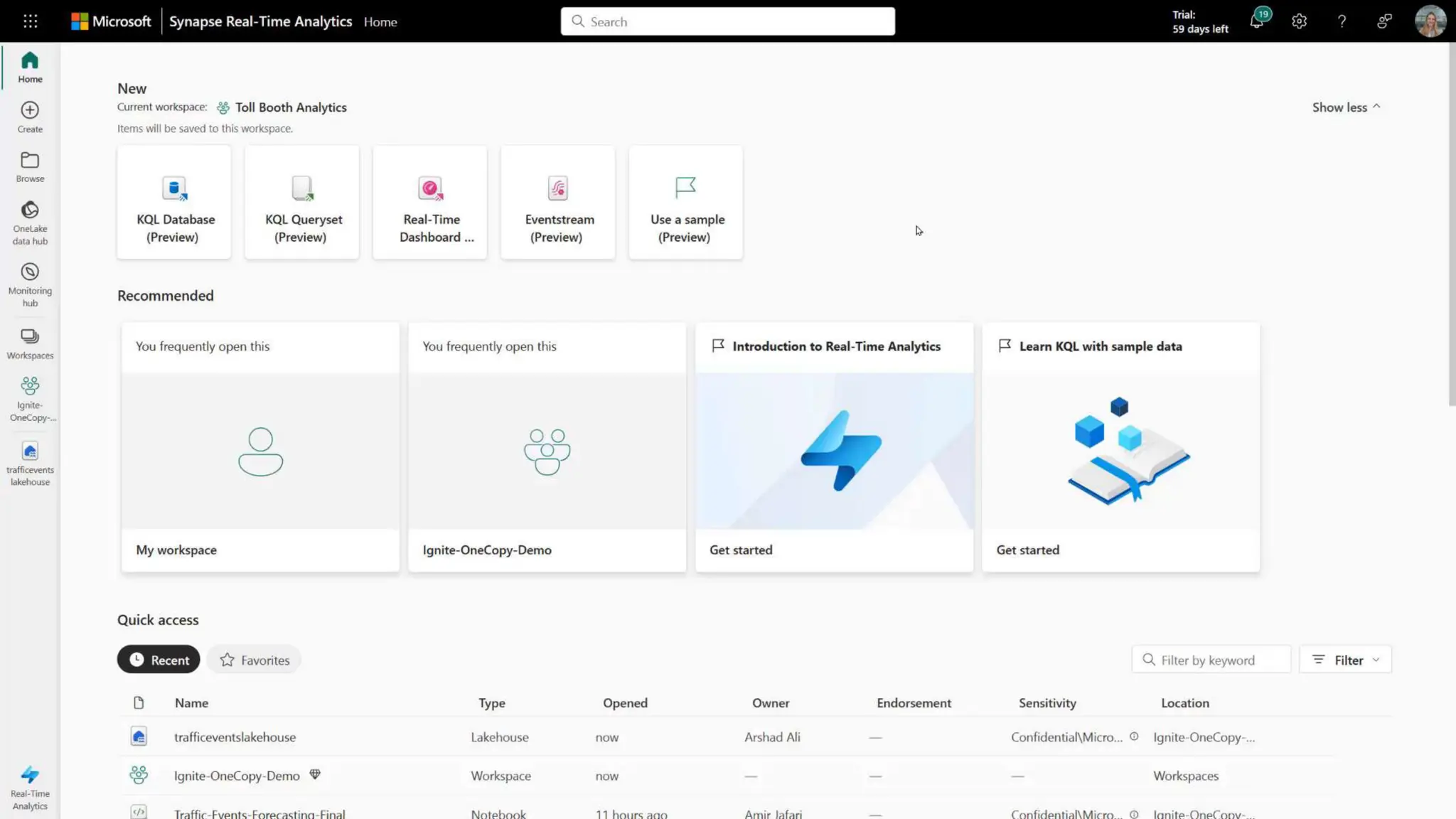The width and height of the screenshot is (1456, 819).
Task: Open the notifications bell
Action: (1256, 21)
